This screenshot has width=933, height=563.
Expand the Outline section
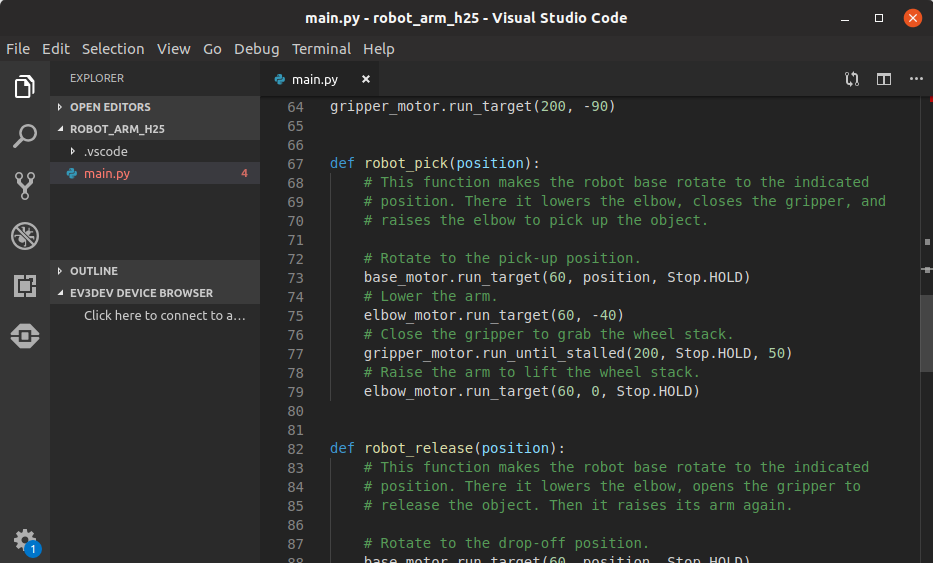[93, 271]
